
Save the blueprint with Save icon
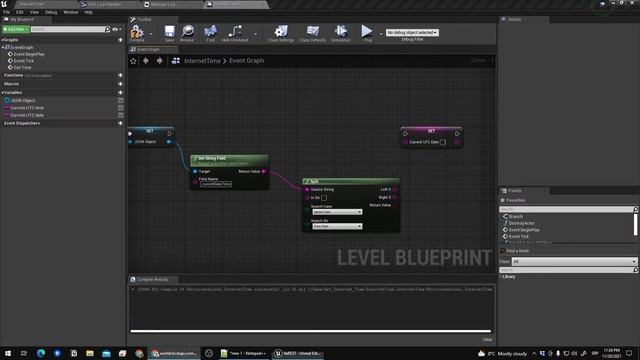tap(169, 33)
